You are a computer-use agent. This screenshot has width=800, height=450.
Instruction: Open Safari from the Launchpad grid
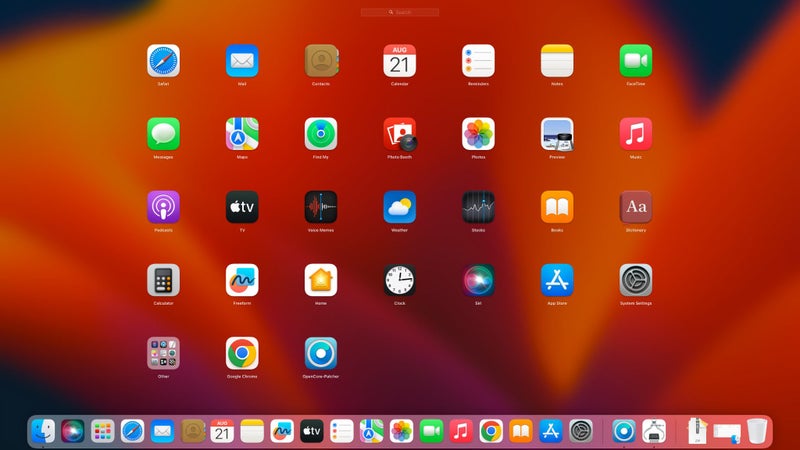[163, 61]
